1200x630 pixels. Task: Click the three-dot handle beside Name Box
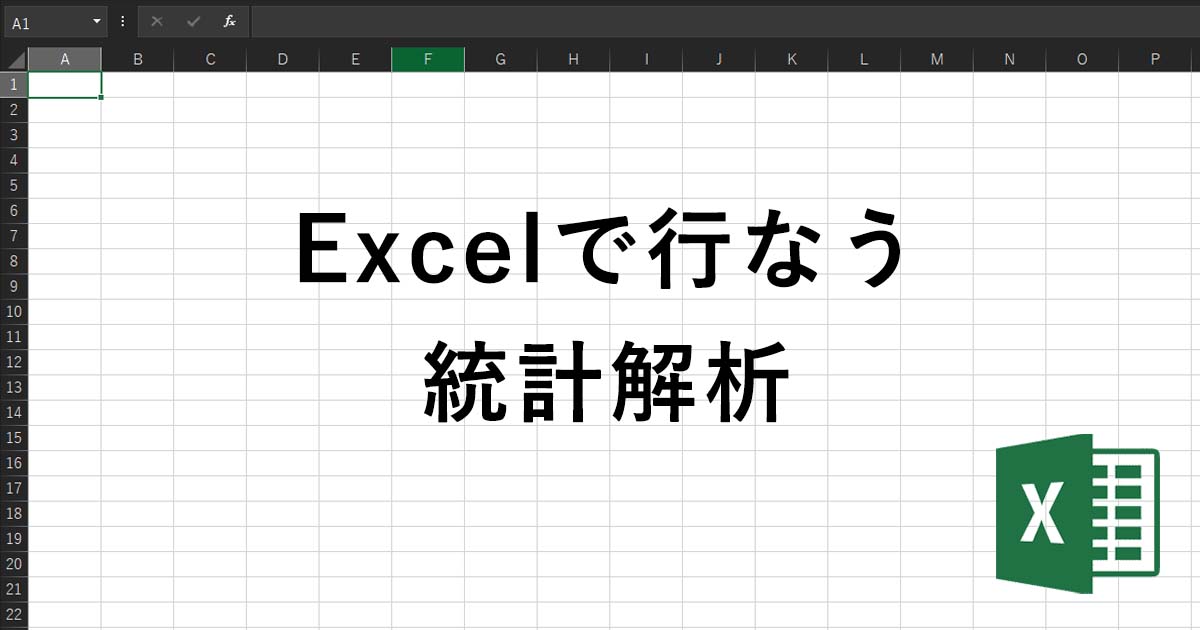[122, 21]
